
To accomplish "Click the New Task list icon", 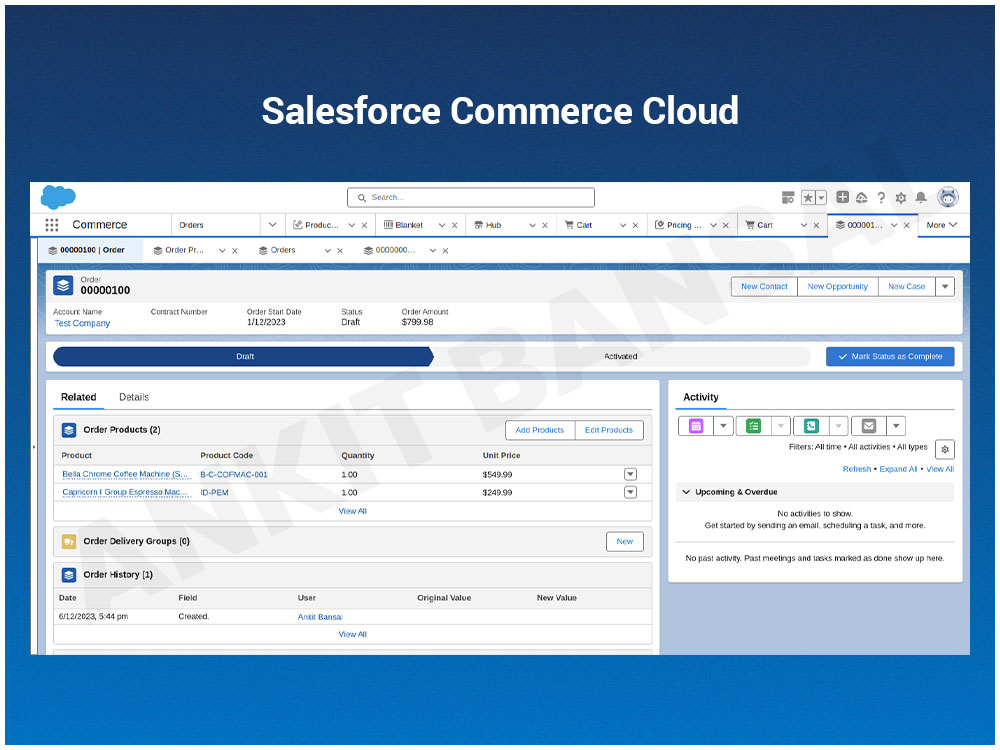I will point(753,425).
